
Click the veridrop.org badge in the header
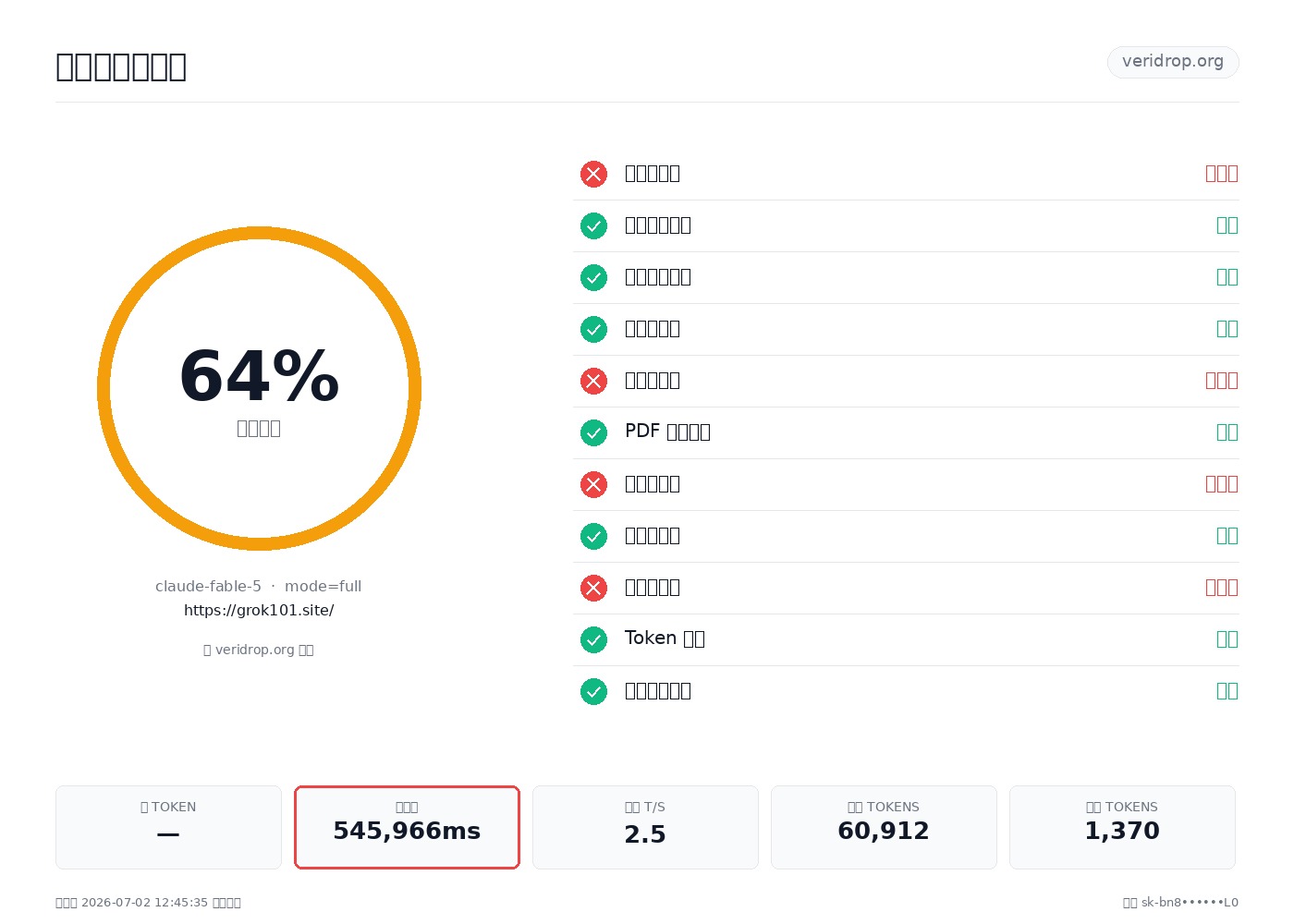coord(1173,62)
